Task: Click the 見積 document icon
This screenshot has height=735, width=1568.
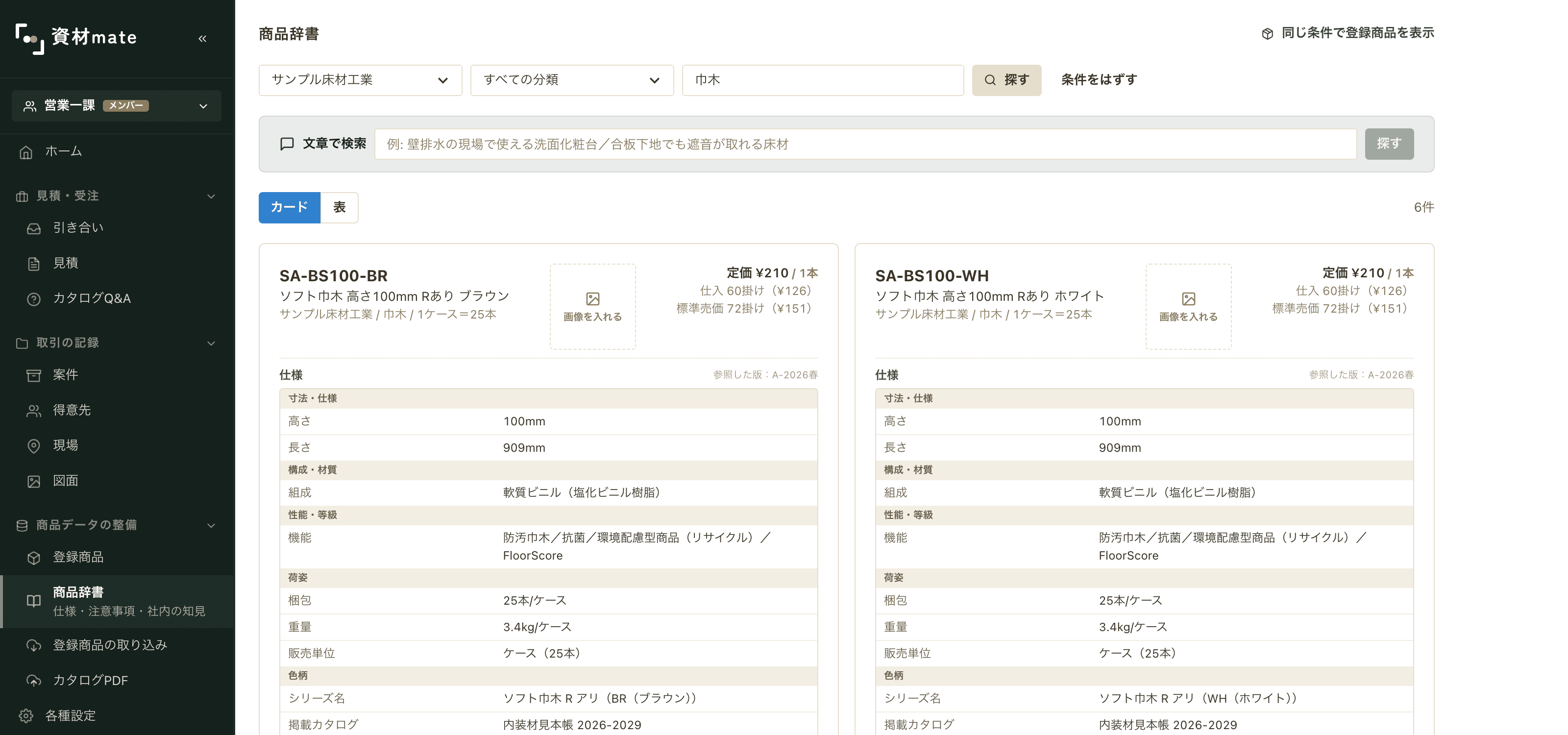Action: pyautogui.click(x=34, y=264)
